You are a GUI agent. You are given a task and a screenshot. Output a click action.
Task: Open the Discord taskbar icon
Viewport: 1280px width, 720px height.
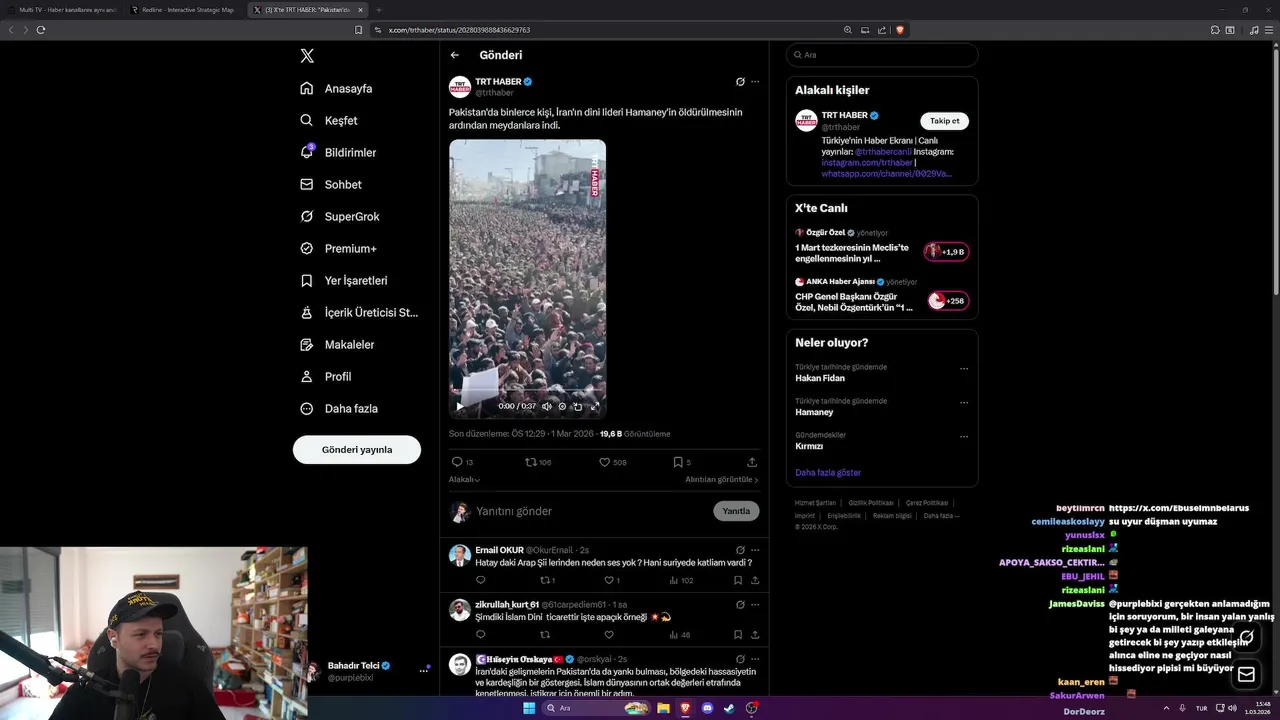click(x=707, y=708)
